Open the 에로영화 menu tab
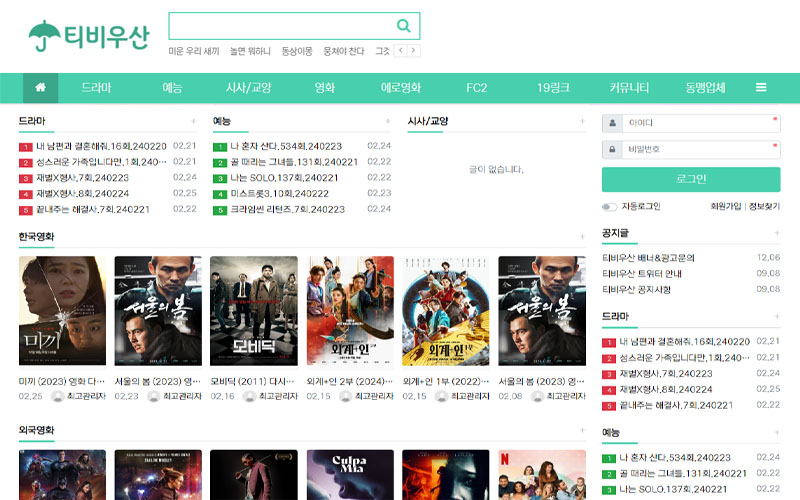This screenshot has height=500, width=800. coord(401,87)
